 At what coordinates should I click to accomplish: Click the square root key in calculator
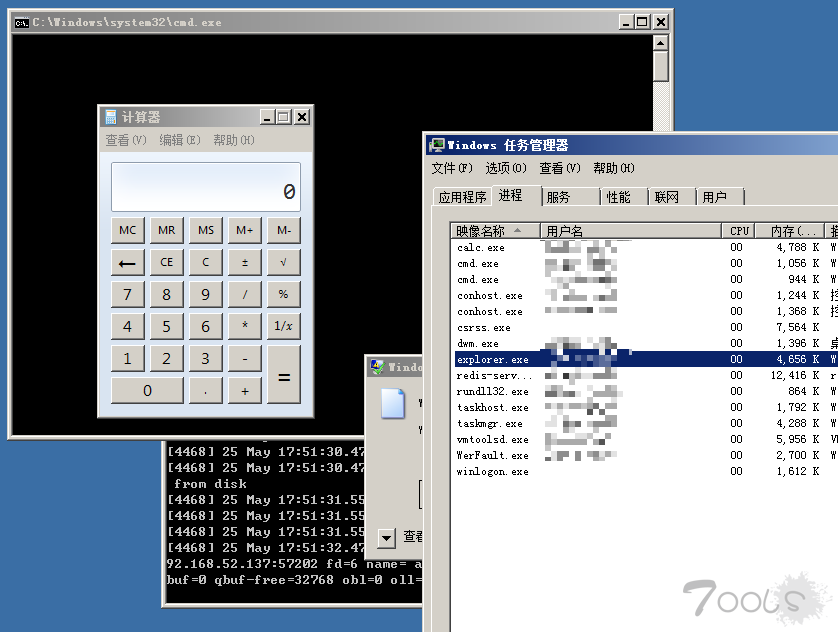[x=284, y=262]
